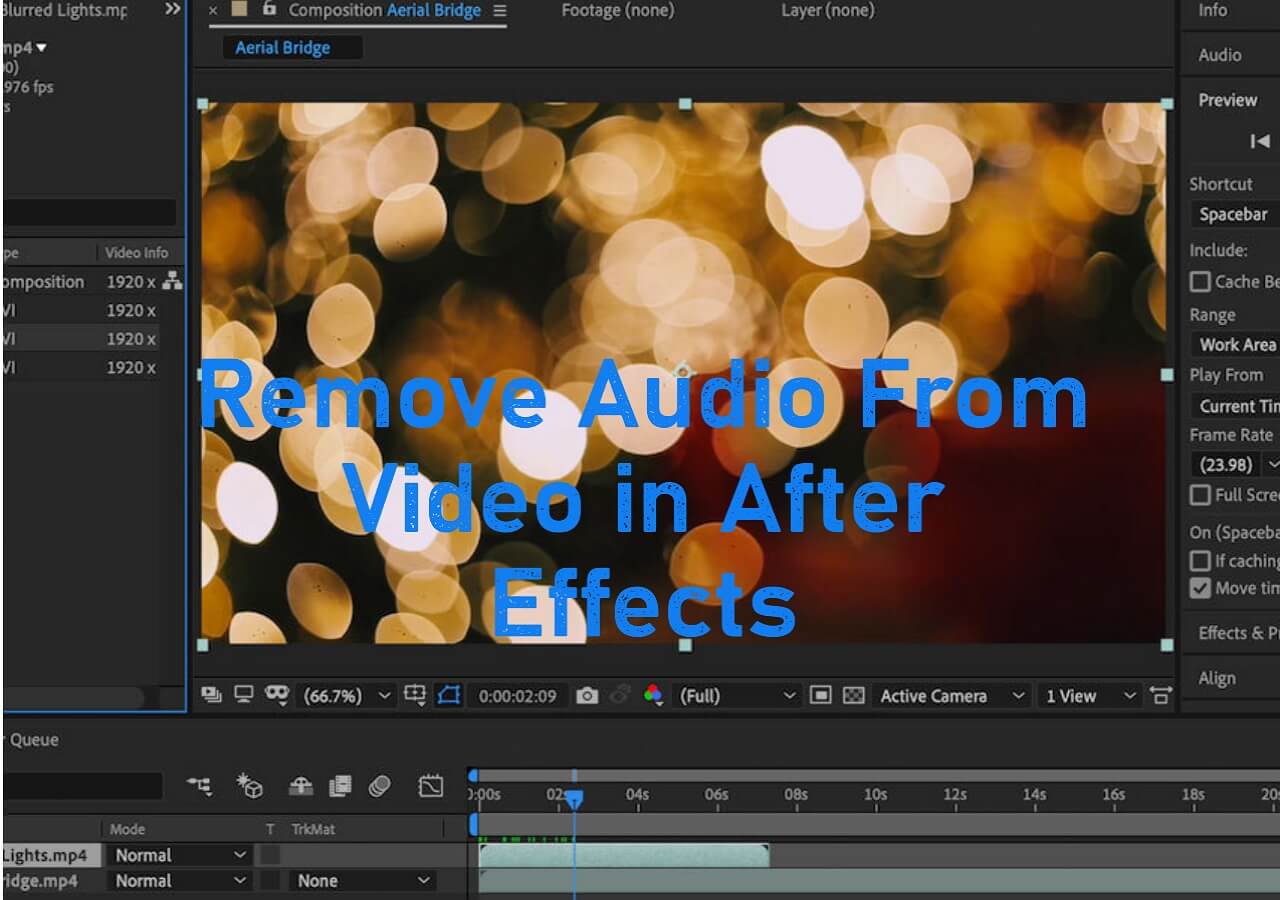Check the Full Screen option
The width and height of the screenshot is (1280, 900).
click(x=1200, y=495)
